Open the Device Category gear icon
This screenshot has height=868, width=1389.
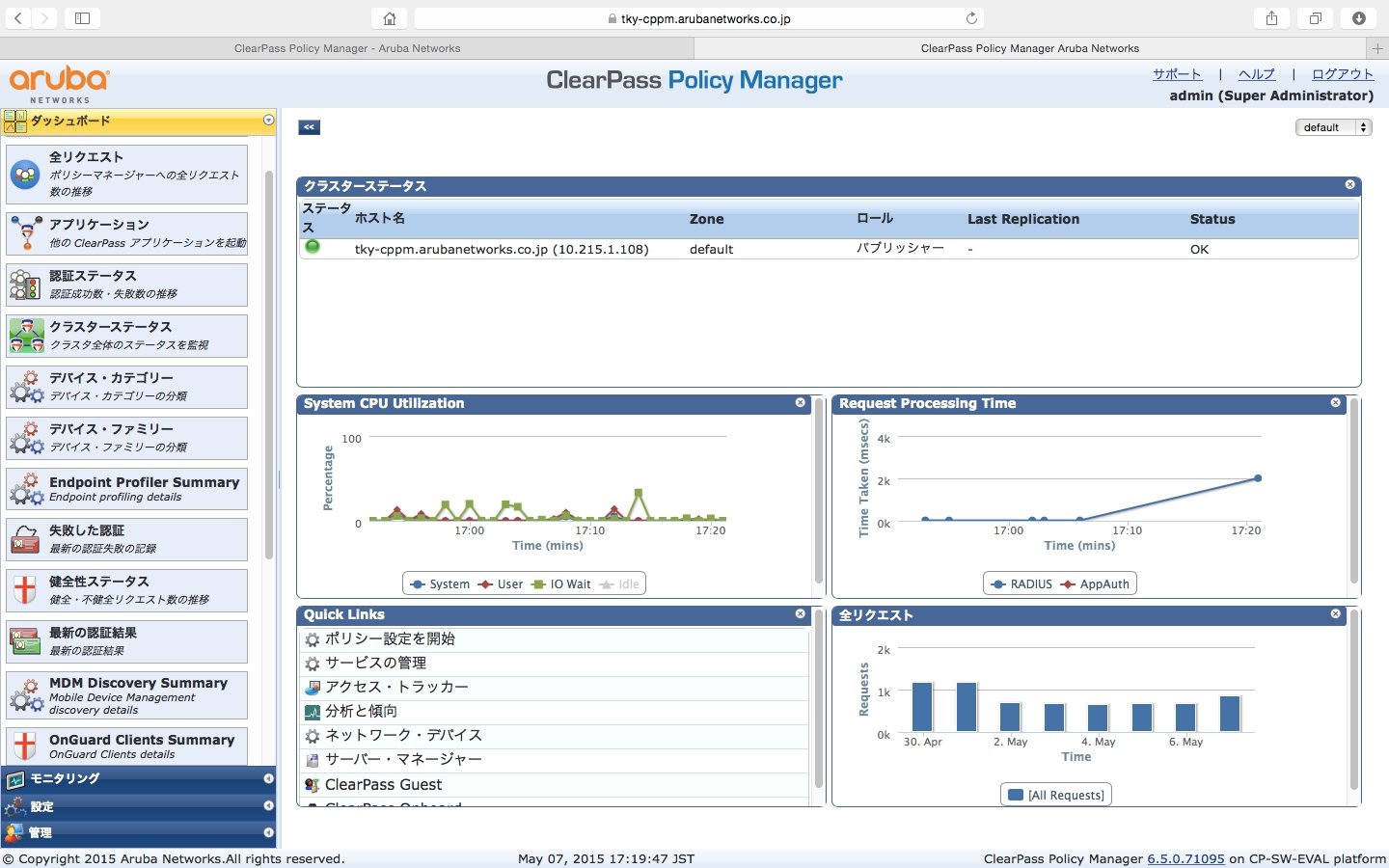pyautogui.click(x=26, y=387)
